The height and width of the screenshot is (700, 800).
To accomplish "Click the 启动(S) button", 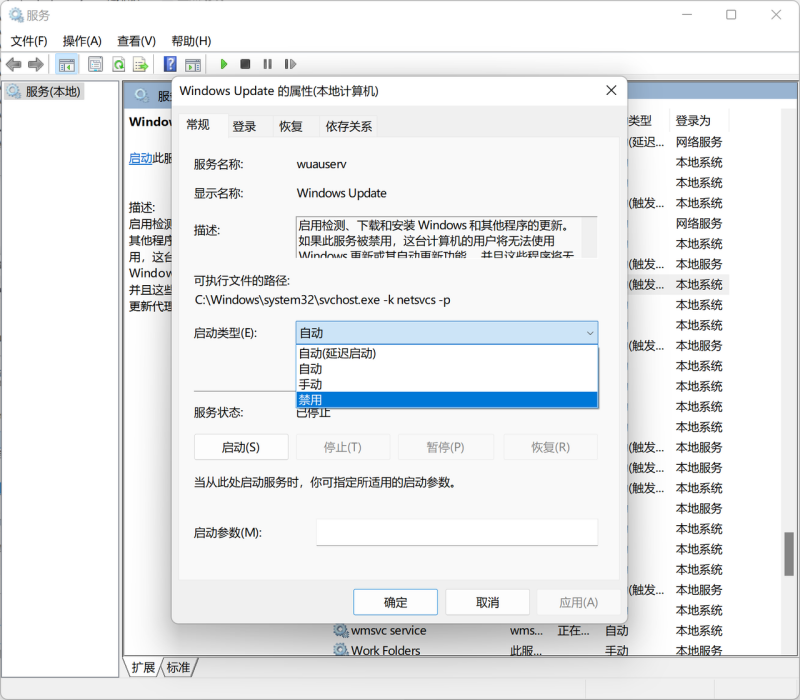I will click(241, 447).
